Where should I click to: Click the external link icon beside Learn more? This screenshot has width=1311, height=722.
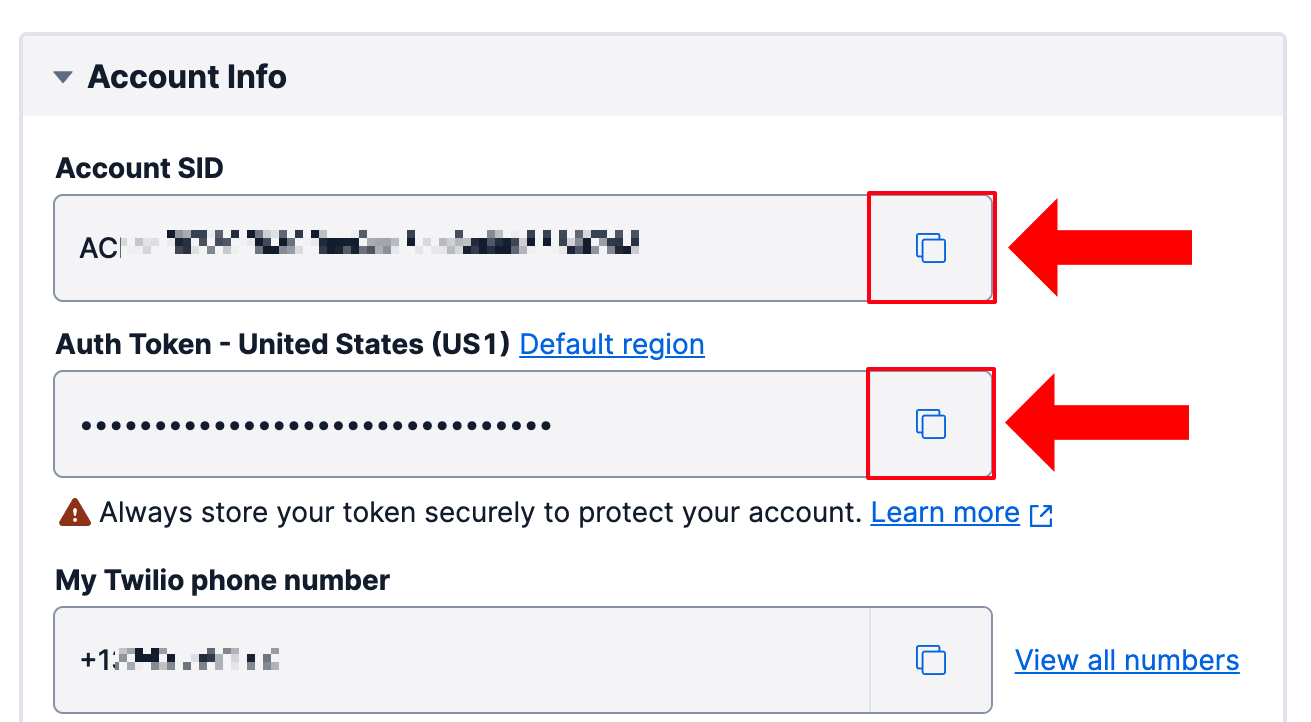[1041, 515]
